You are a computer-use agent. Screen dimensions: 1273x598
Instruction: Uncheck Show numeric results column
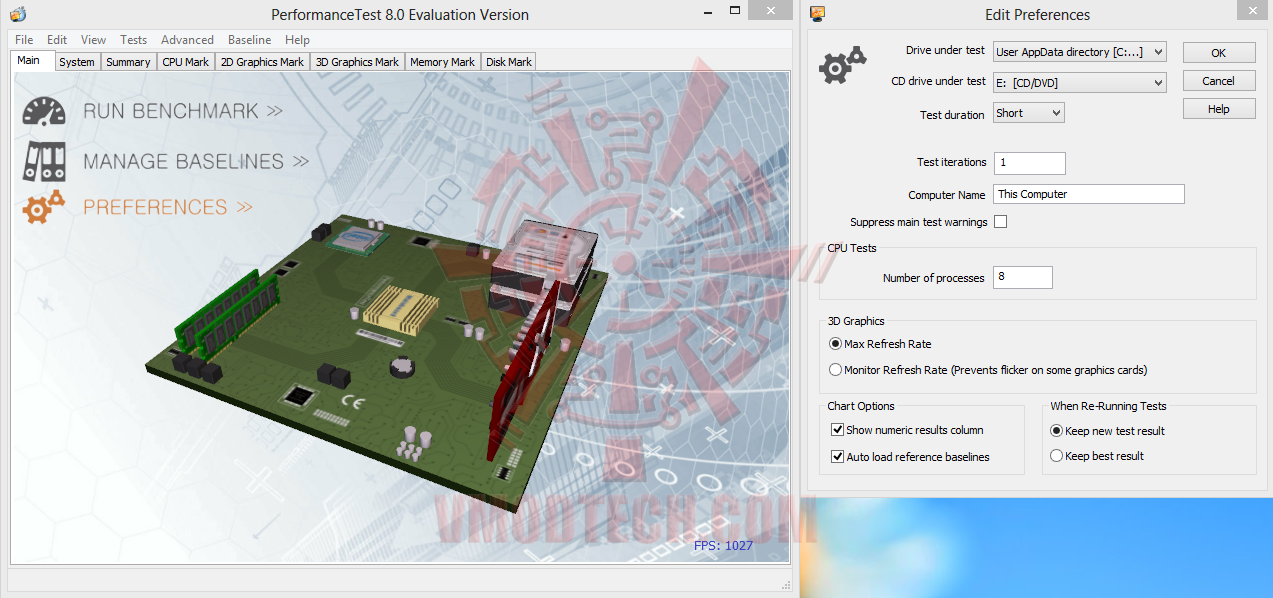838,430
